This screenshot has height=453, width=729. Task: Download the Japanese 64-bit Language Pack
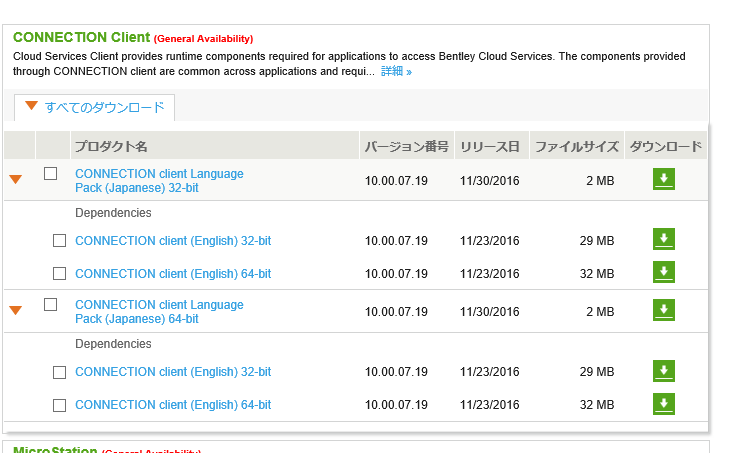(664, 310)
